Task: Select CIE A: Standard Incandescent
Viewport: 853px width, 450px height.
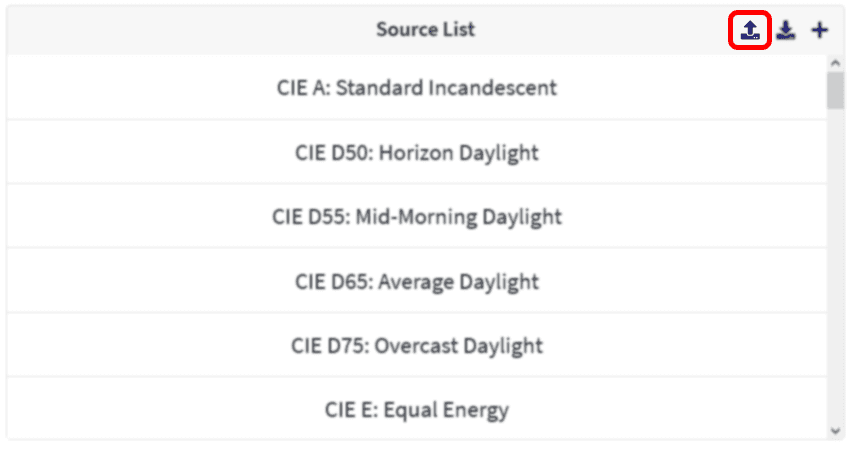Action: pos(417,87)
